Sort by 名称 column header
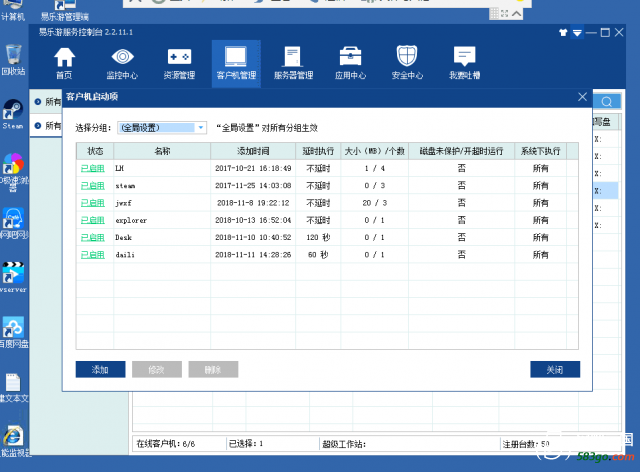This screenshot has height=472, width=640. click(162, 151)
